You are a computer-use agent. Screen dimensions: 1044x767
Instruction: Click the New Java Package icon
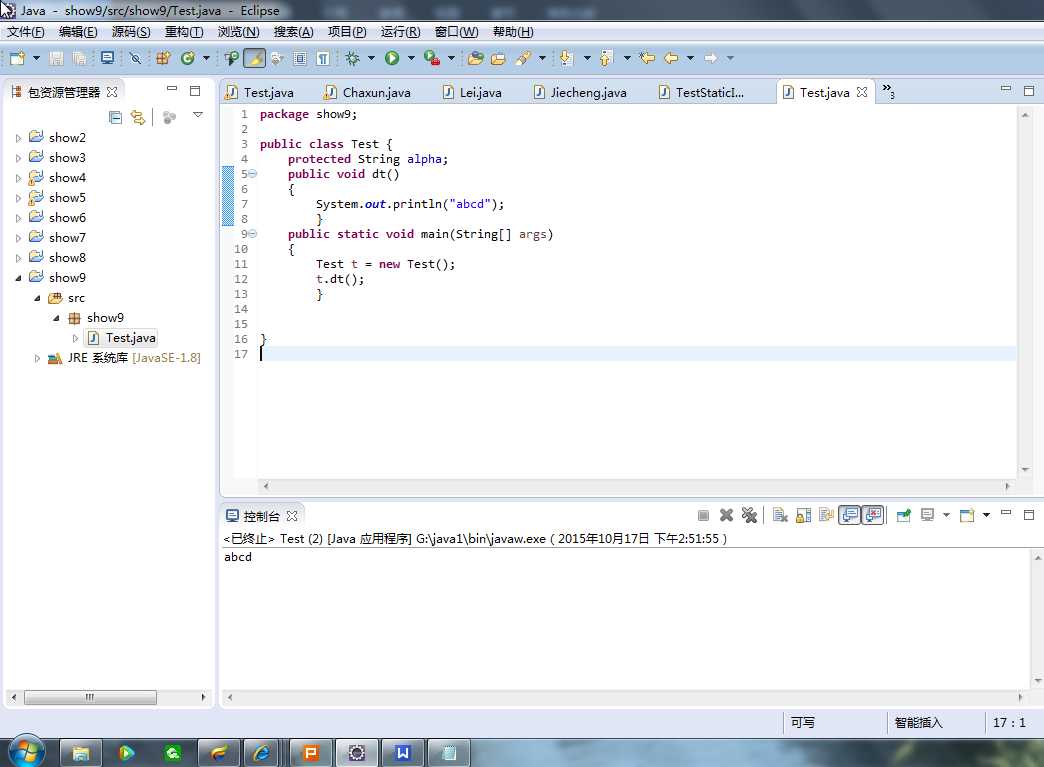point(163,59)
